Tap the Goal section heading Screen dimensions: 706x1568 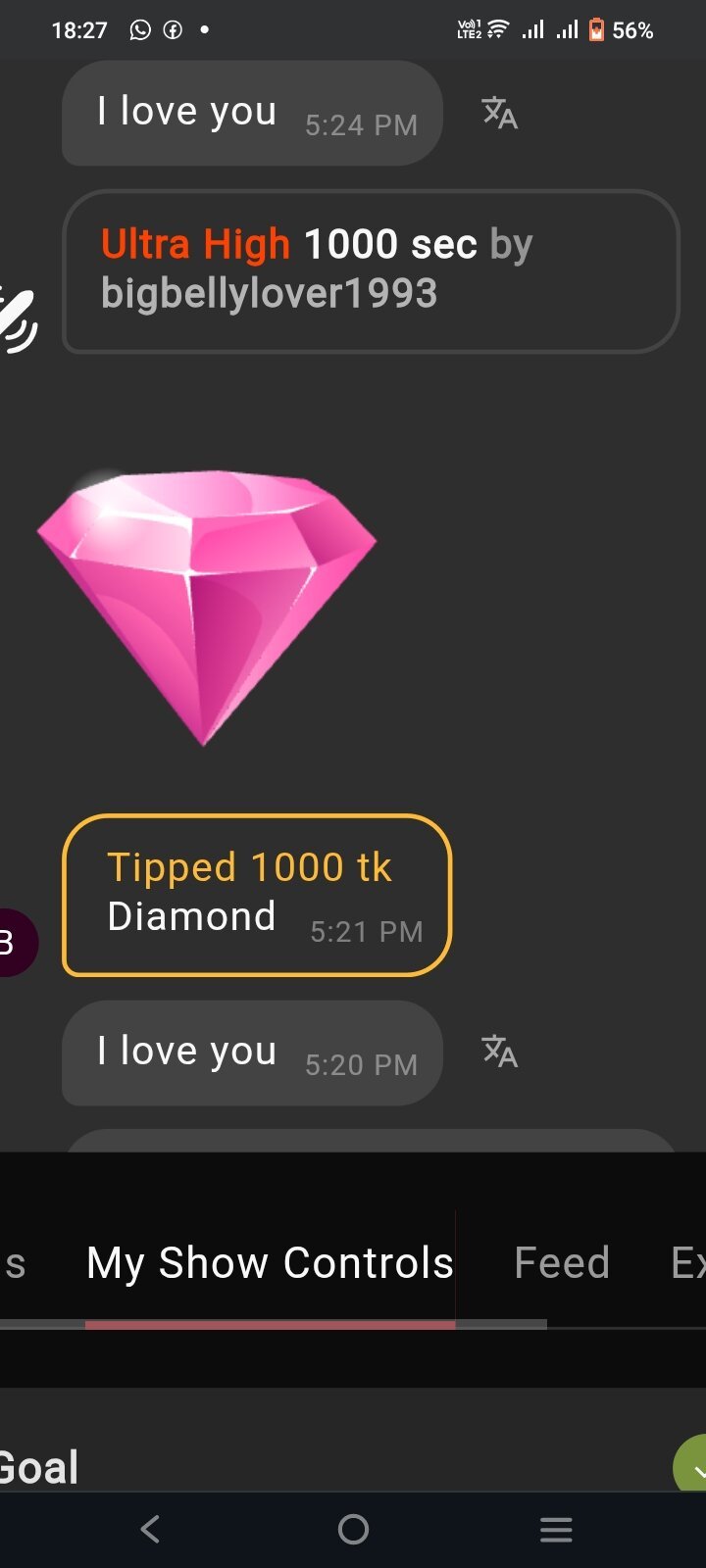pos(39,1467)
